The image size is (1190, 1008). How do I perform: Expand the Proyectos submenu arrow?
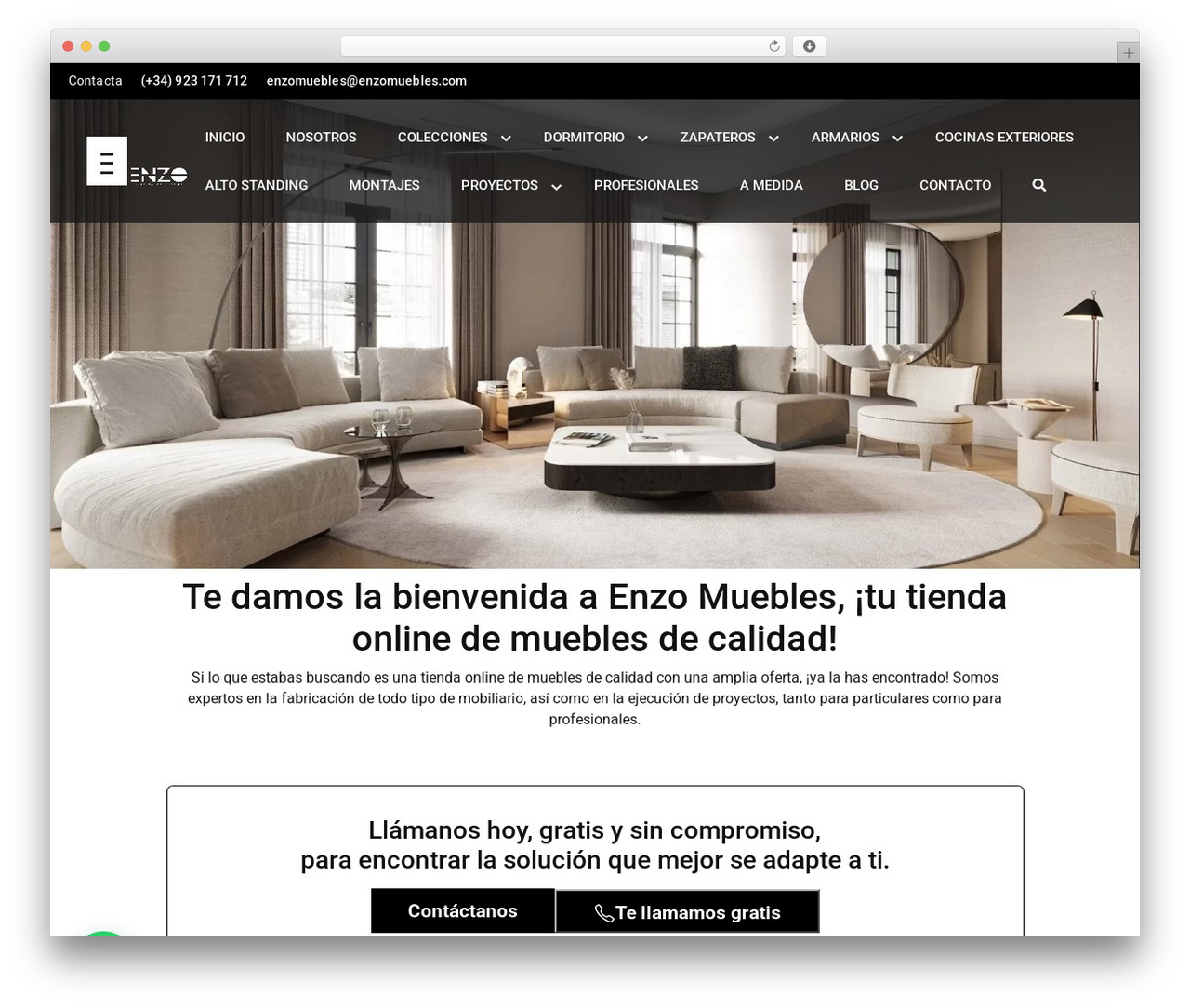click(556, 186)
